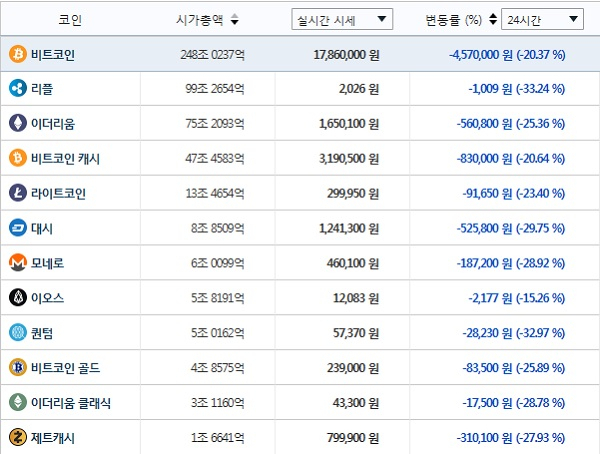Select 모네로 coin name
The height and width of the screenshot is (454, 600).
[47, 264]
